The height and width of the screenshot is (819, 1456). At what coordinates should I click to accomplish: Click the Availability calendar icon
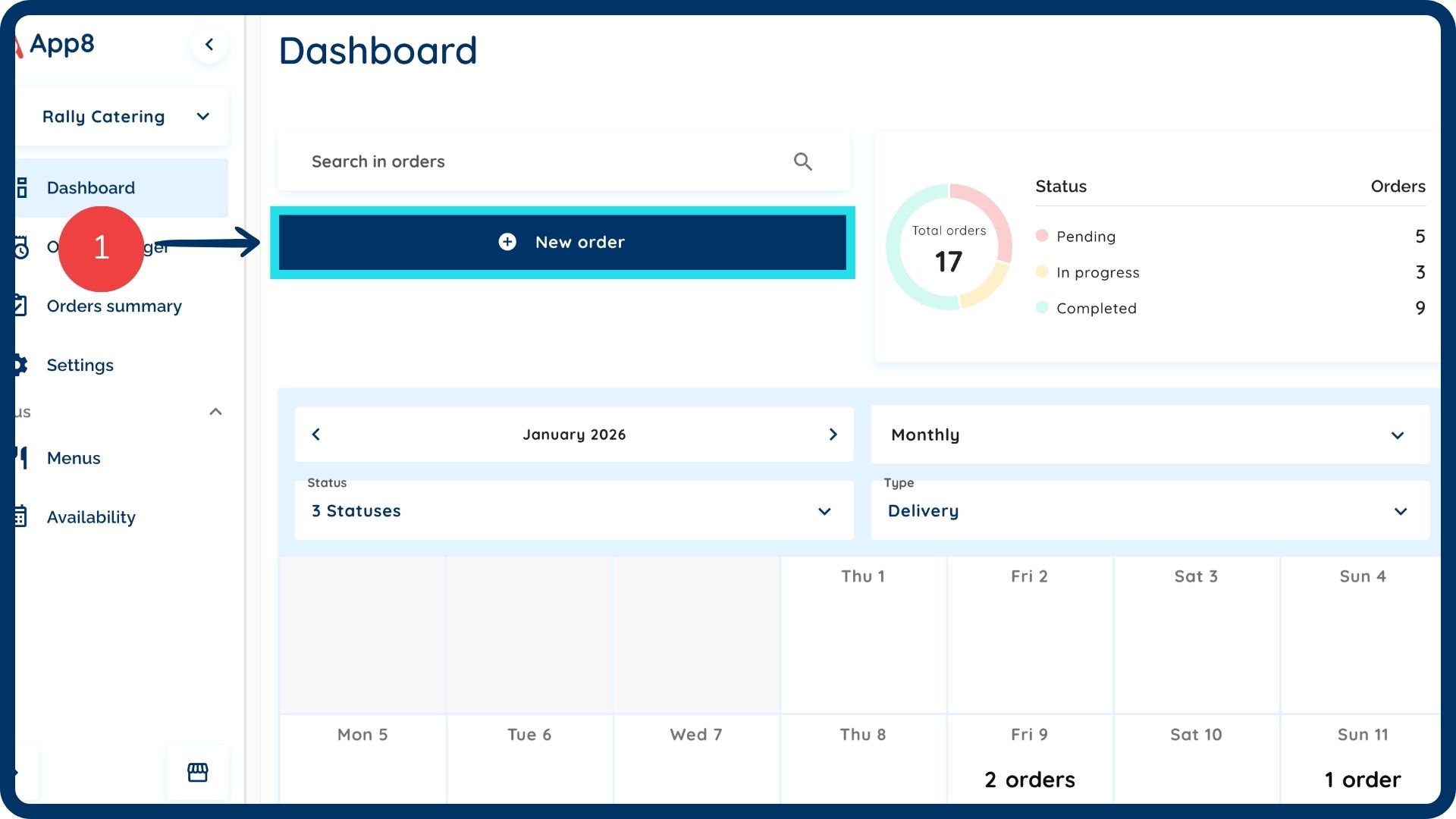pyautogui.click(x=20, y=517)
